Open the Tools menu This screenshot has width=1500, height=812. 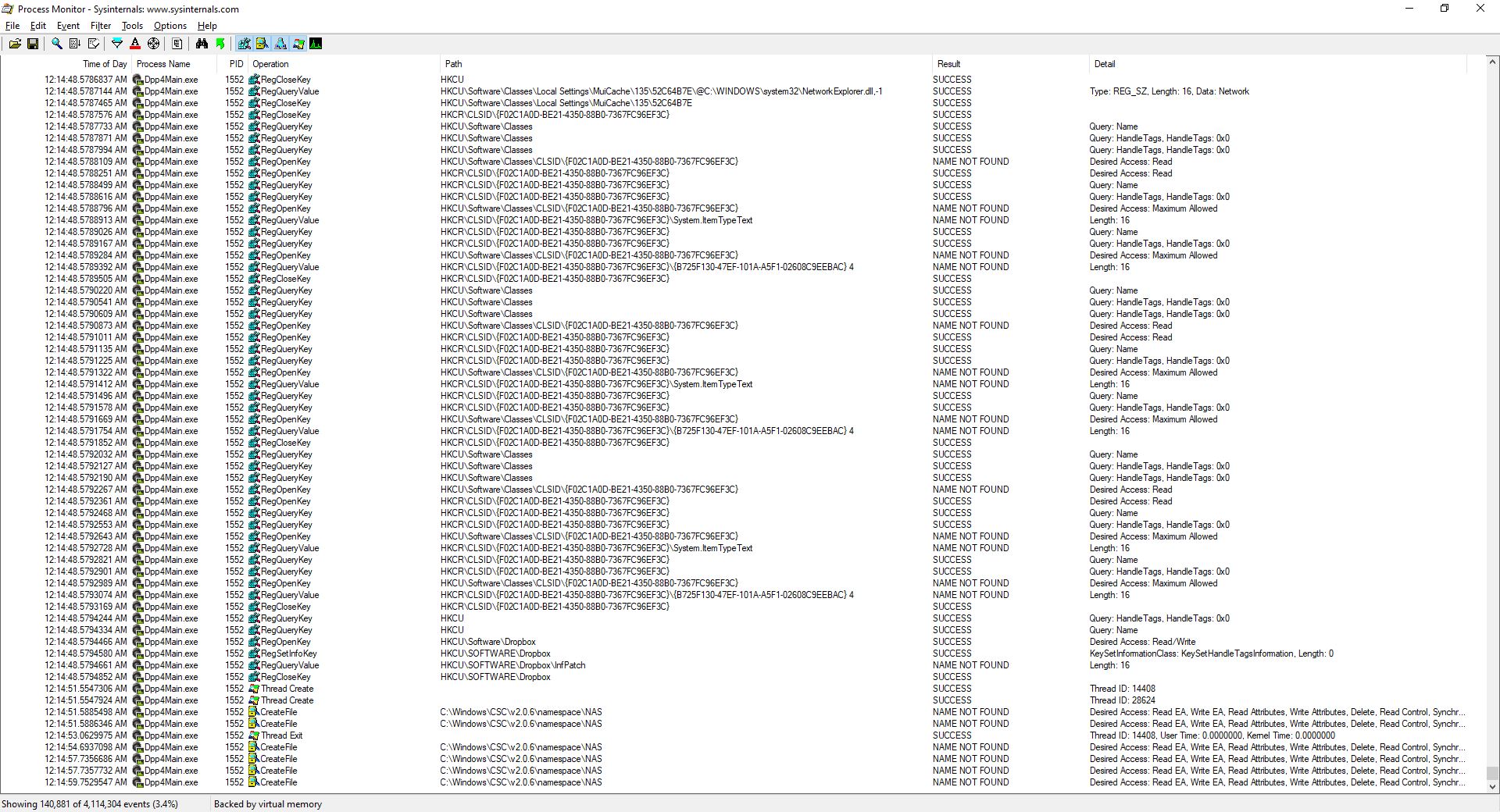tap(132, 26)
